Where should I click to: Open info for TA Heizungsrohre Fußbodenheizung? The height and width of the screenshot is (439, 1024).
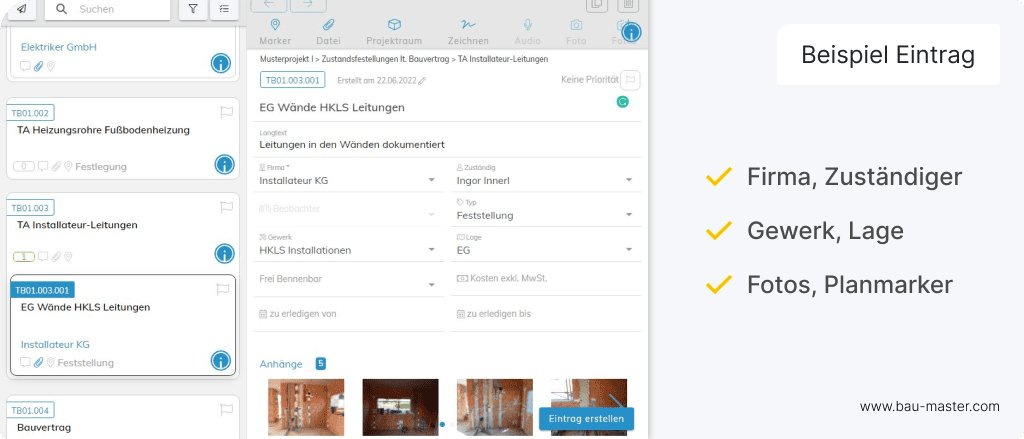pyautogui.click(x=224, y=165)
